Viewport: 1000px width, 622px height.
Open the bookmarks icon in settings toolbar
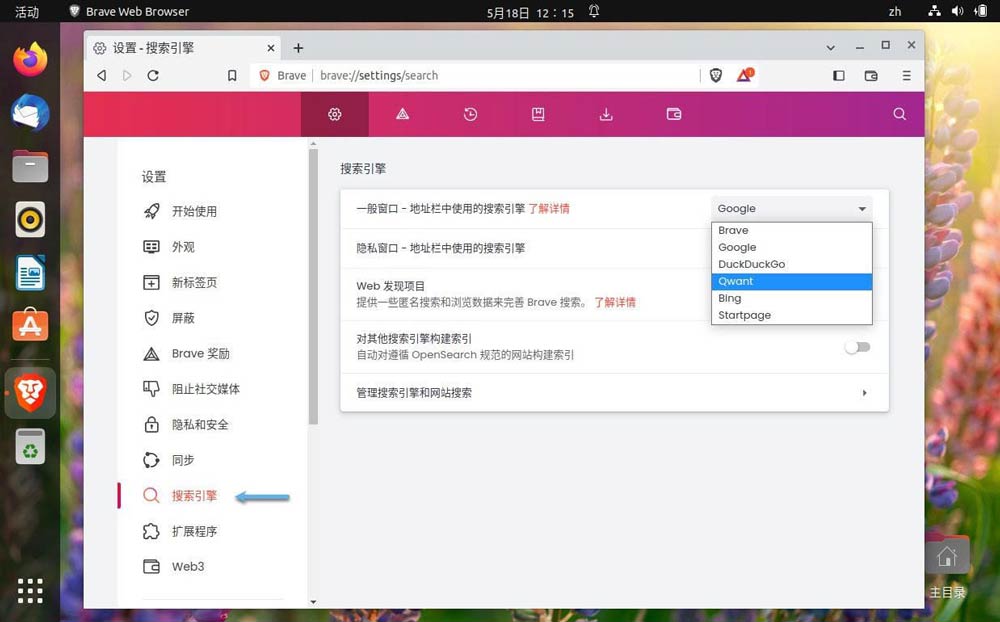click(x=538, y=115)
